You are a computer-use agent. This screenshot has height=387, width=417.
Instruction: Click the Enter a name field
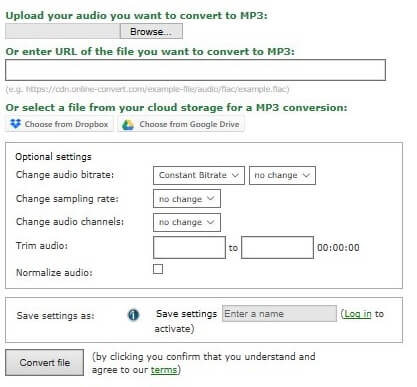pos(279,314)
